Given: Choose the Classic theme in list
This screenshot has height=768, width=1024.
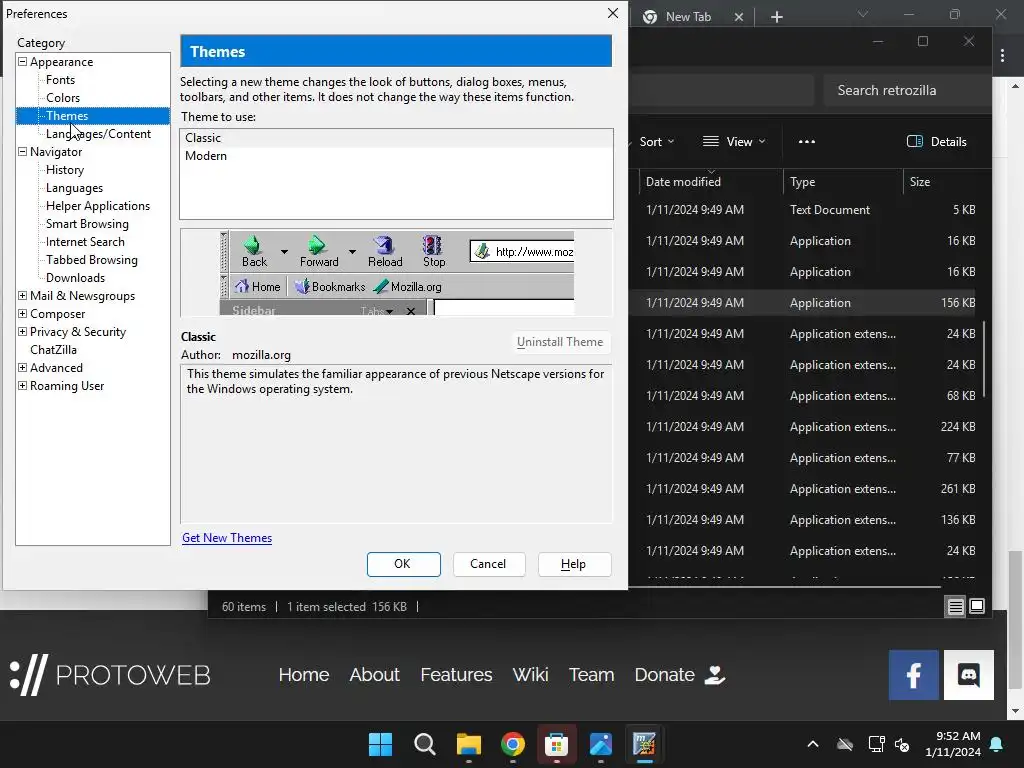Looking at the screenshot, I should pyautogui.click(x=396, y=138).
